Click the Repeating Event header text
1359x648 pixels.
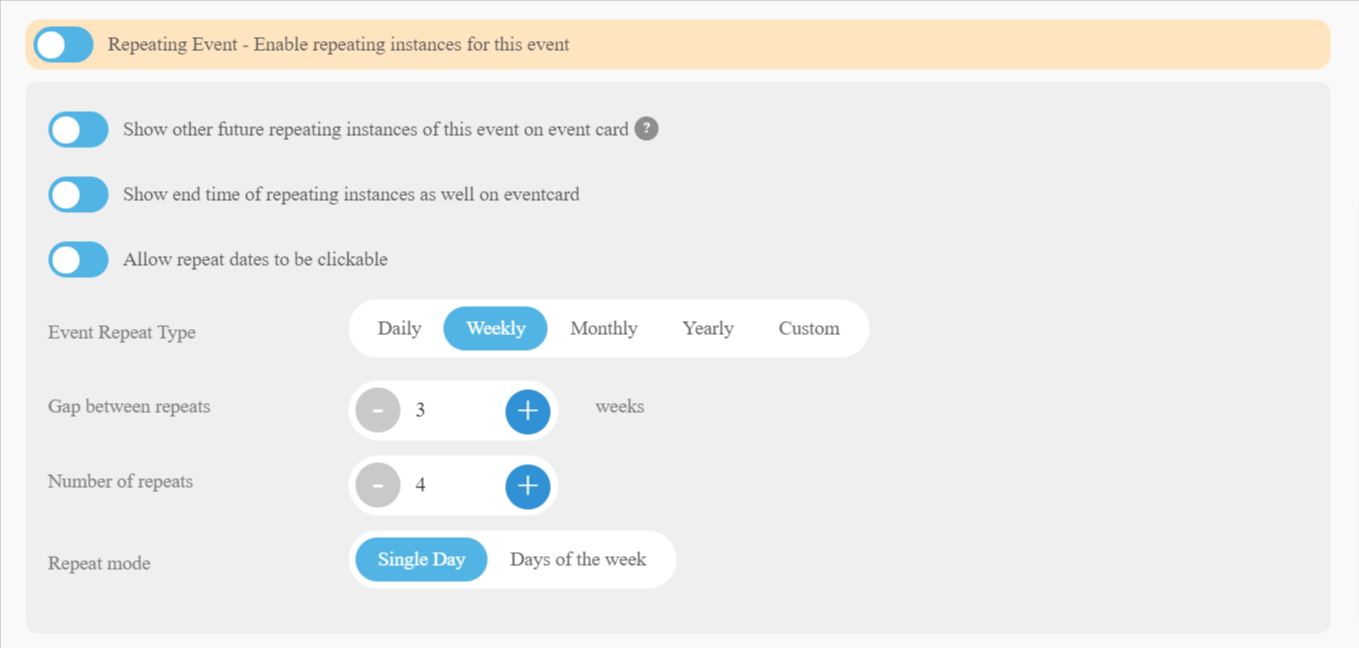[x=339, y=45]
